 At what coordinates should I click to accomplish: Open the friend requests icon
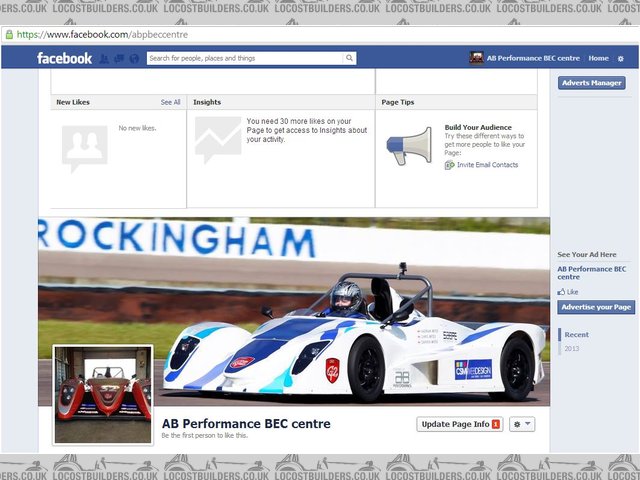(x=104, y=58)
